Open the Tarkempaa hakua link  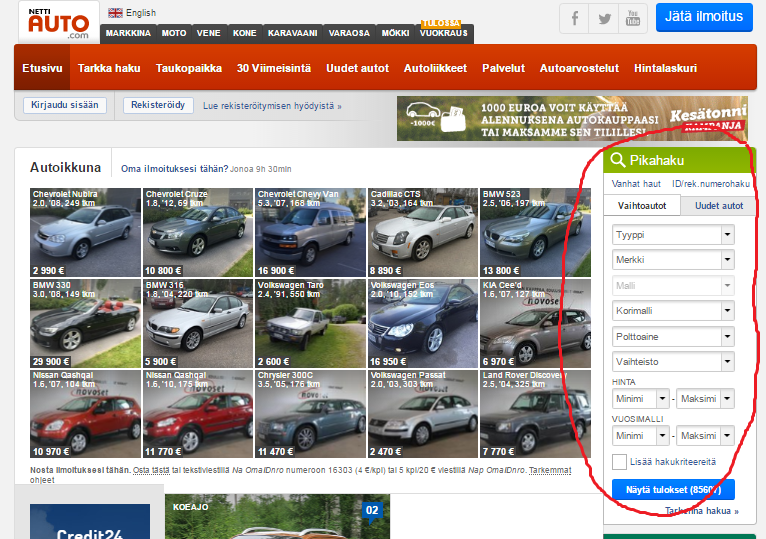click(x=702, y=511)
